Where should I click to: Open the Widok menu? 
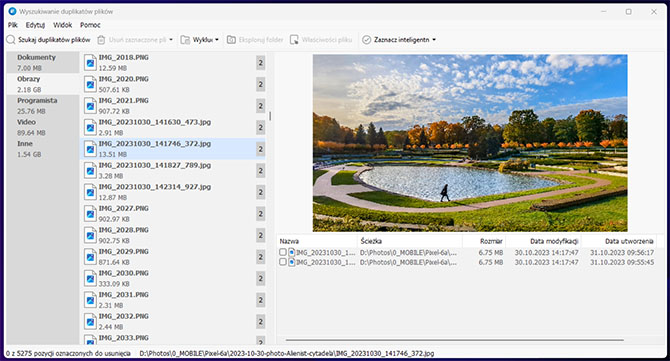[x=62, y=25]
